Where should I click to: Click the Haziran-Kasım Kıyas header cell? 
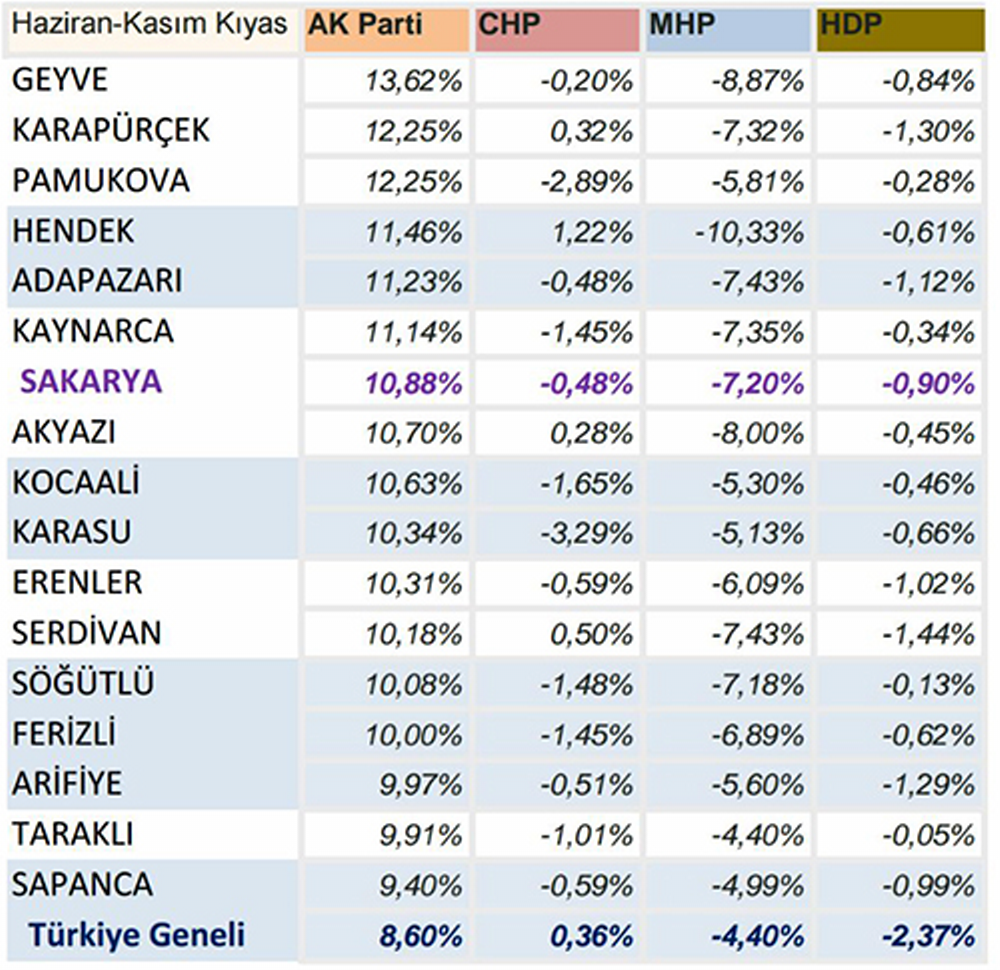[150, 26]
